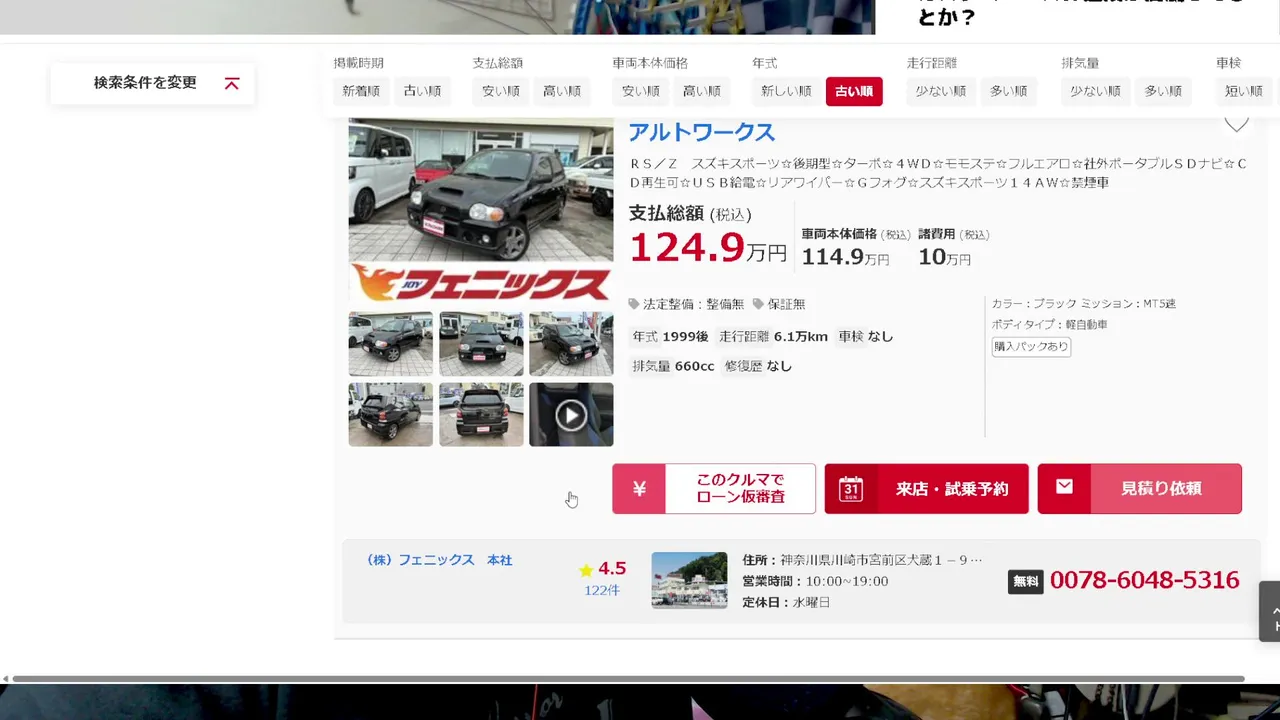This screenshot has height=720, width=1280.
Task: Click 排気量 660cc spec text
Action: pos(673,366)
